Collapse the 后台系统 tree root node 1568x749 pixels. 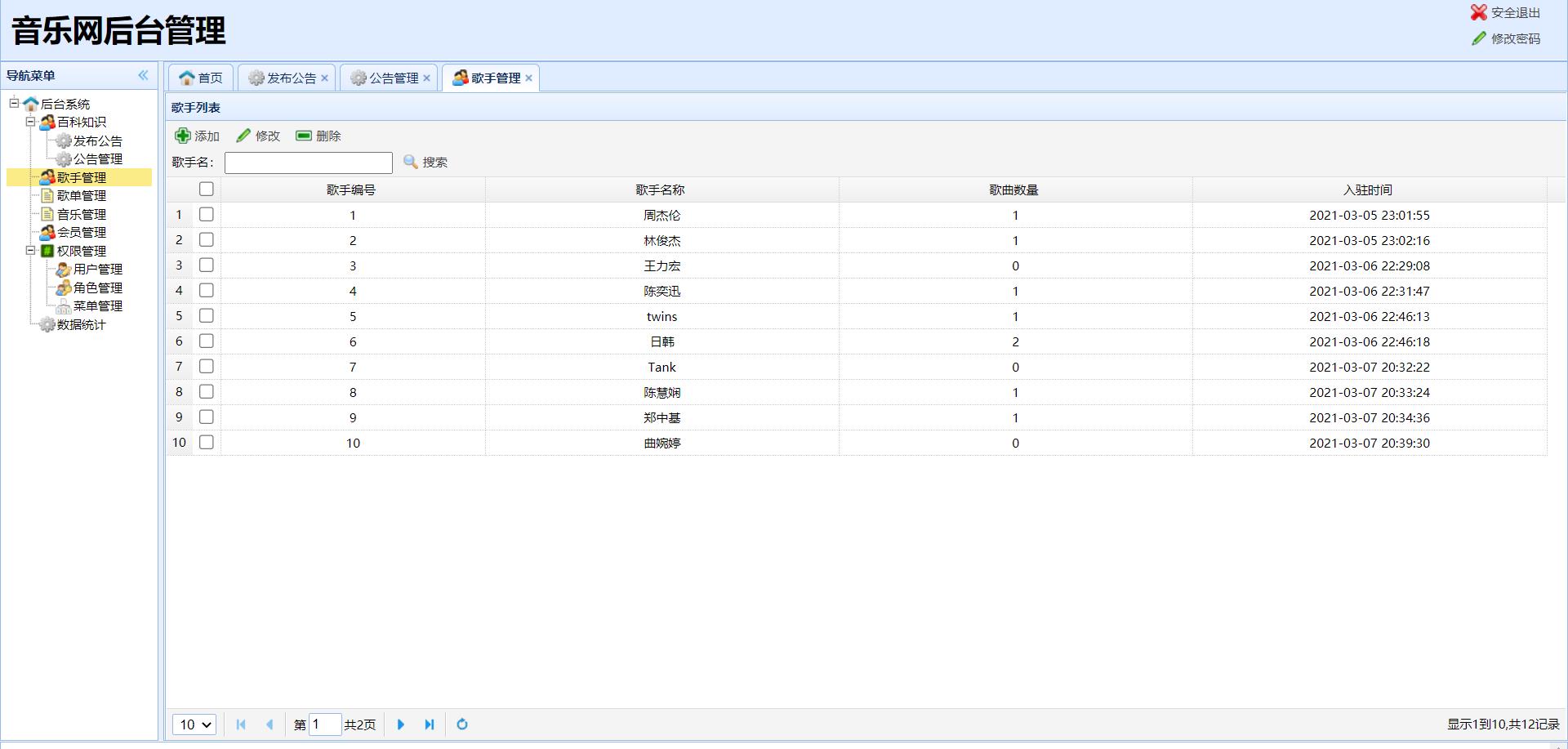pyautogui.click(x=14, y=104)
